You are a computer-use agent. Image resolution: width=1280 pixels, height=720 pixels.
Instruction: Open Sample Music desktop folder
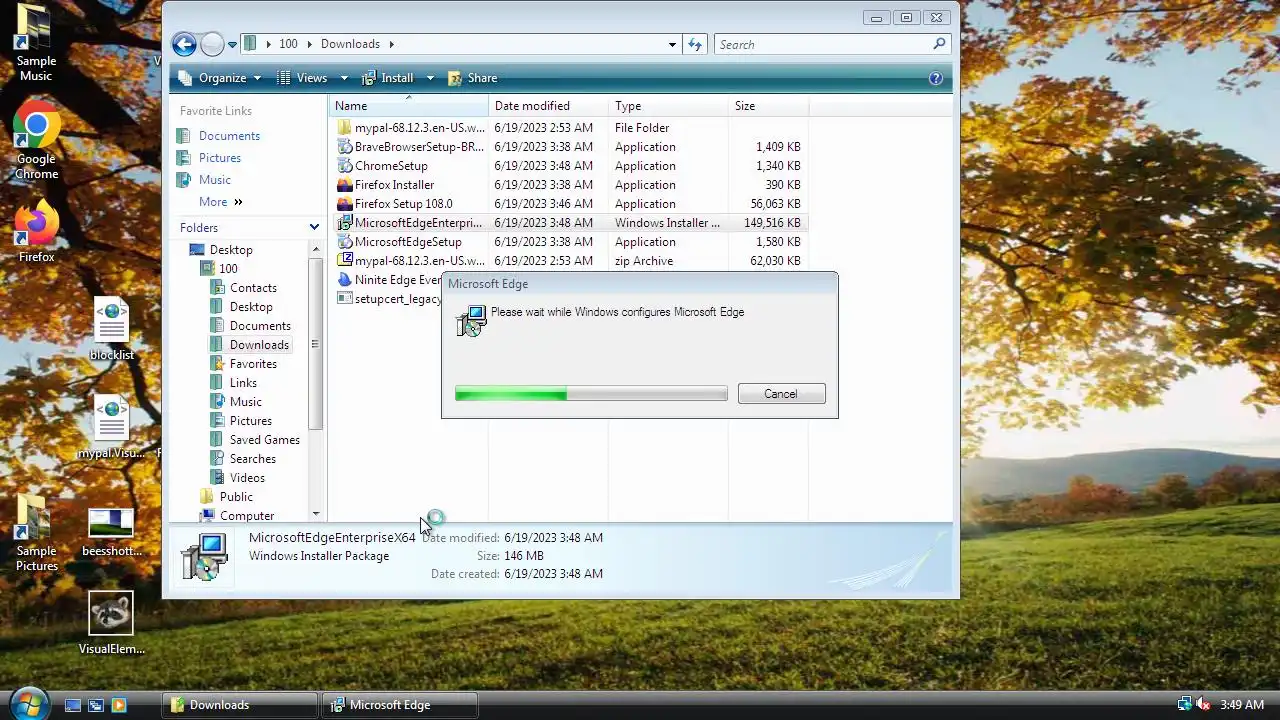point(36,42)
